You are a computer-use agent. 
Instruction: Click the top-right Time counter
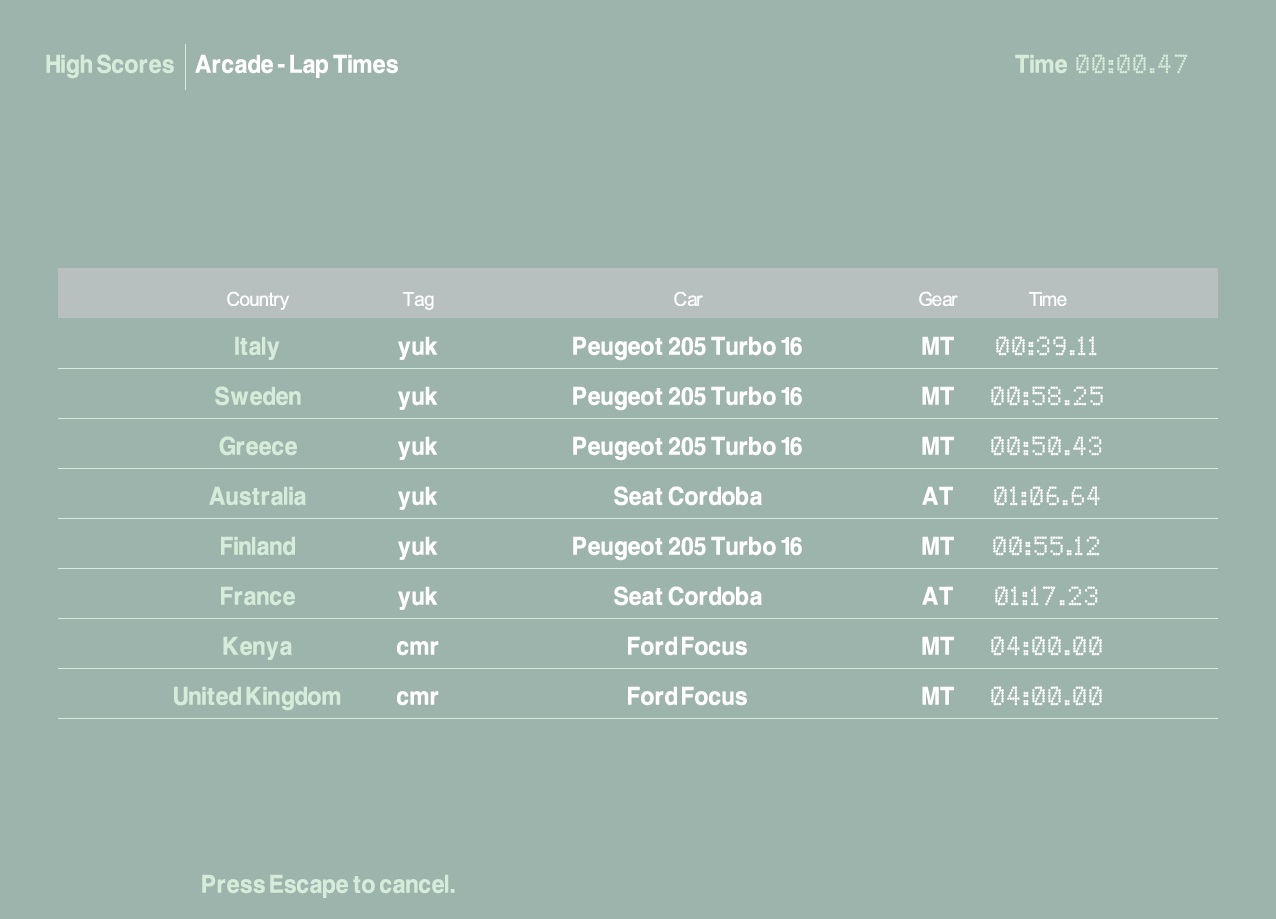coord(1130,65)
